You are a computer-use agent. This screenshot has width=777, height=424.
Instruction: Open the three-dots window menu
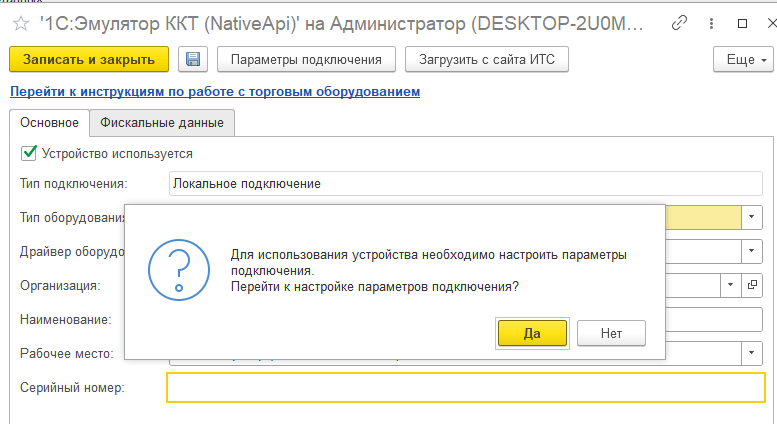[711, 21]
